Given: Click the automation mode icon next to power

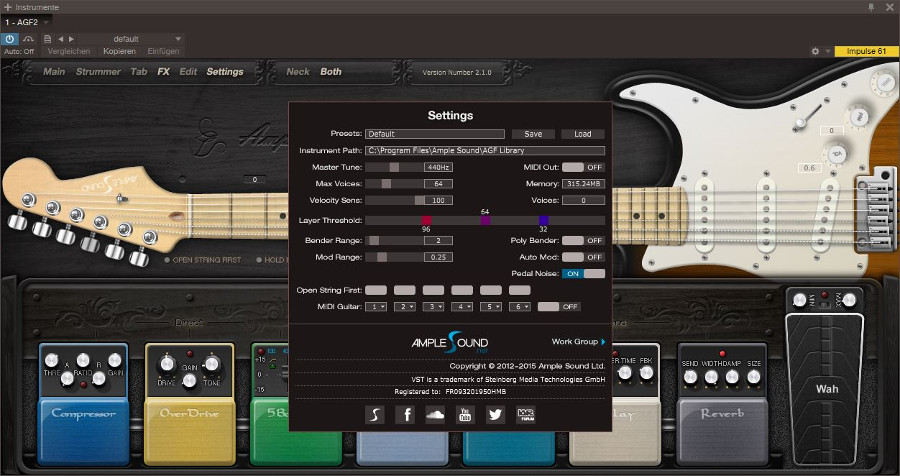Looking at the screenshot, I should (28, 39).
